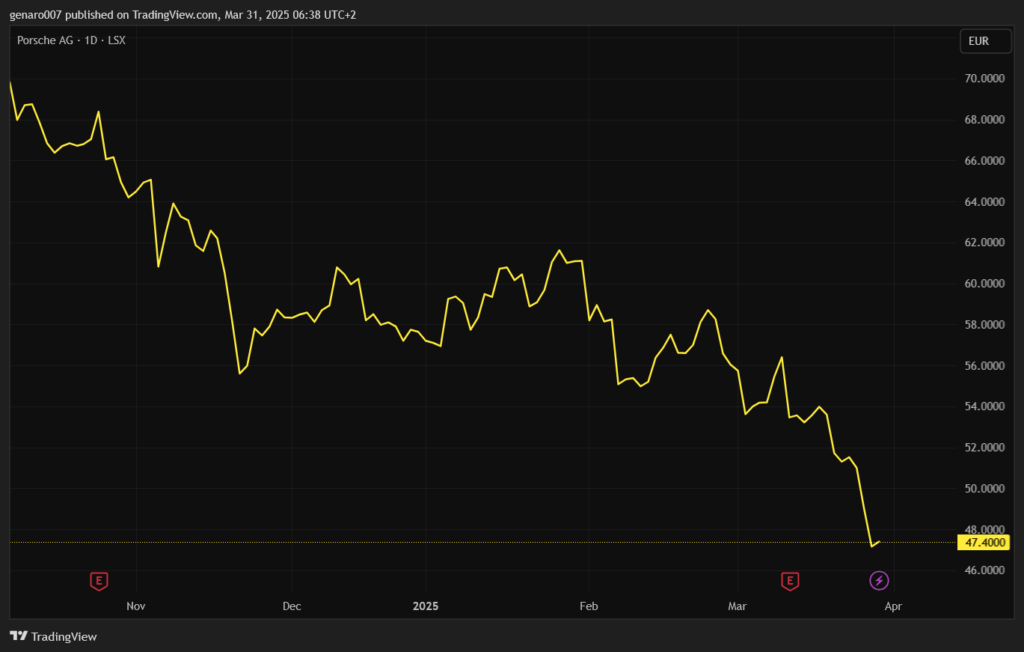This screenshot has width=1024, height=652.
Task: Click the 46.0000 price axis label
Action: (985, 571)
